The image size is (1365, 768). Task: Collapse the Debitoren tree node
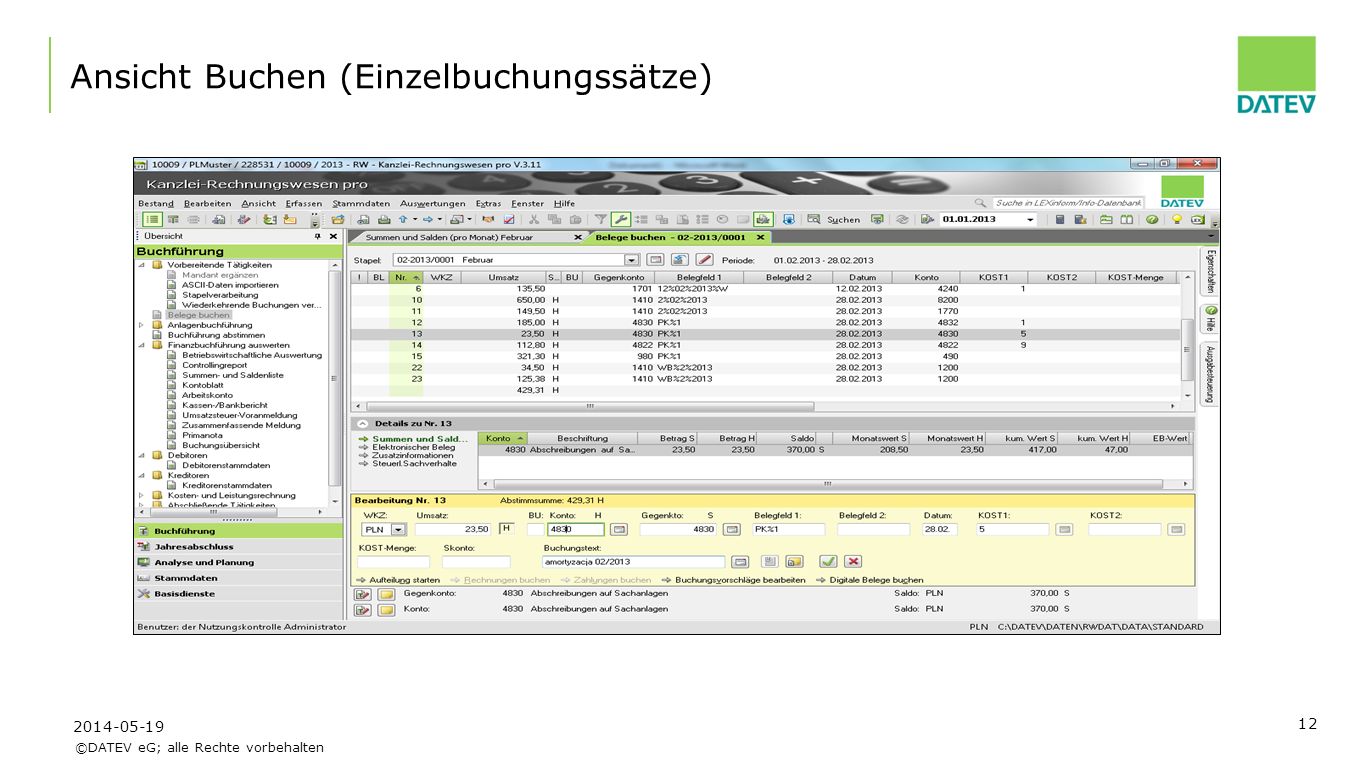pos(142,455)
